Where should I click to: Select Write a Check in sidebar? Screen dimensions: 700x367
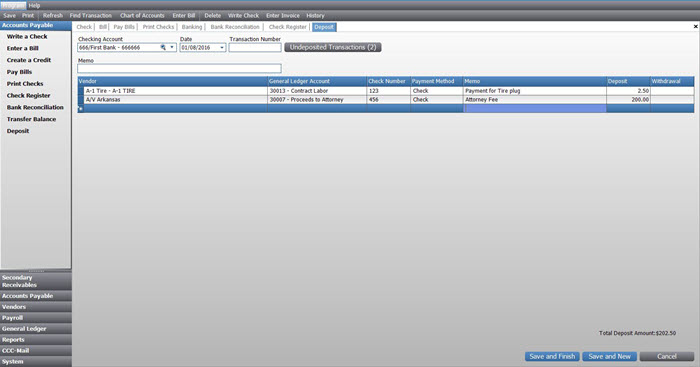click(x=27, y=37)
